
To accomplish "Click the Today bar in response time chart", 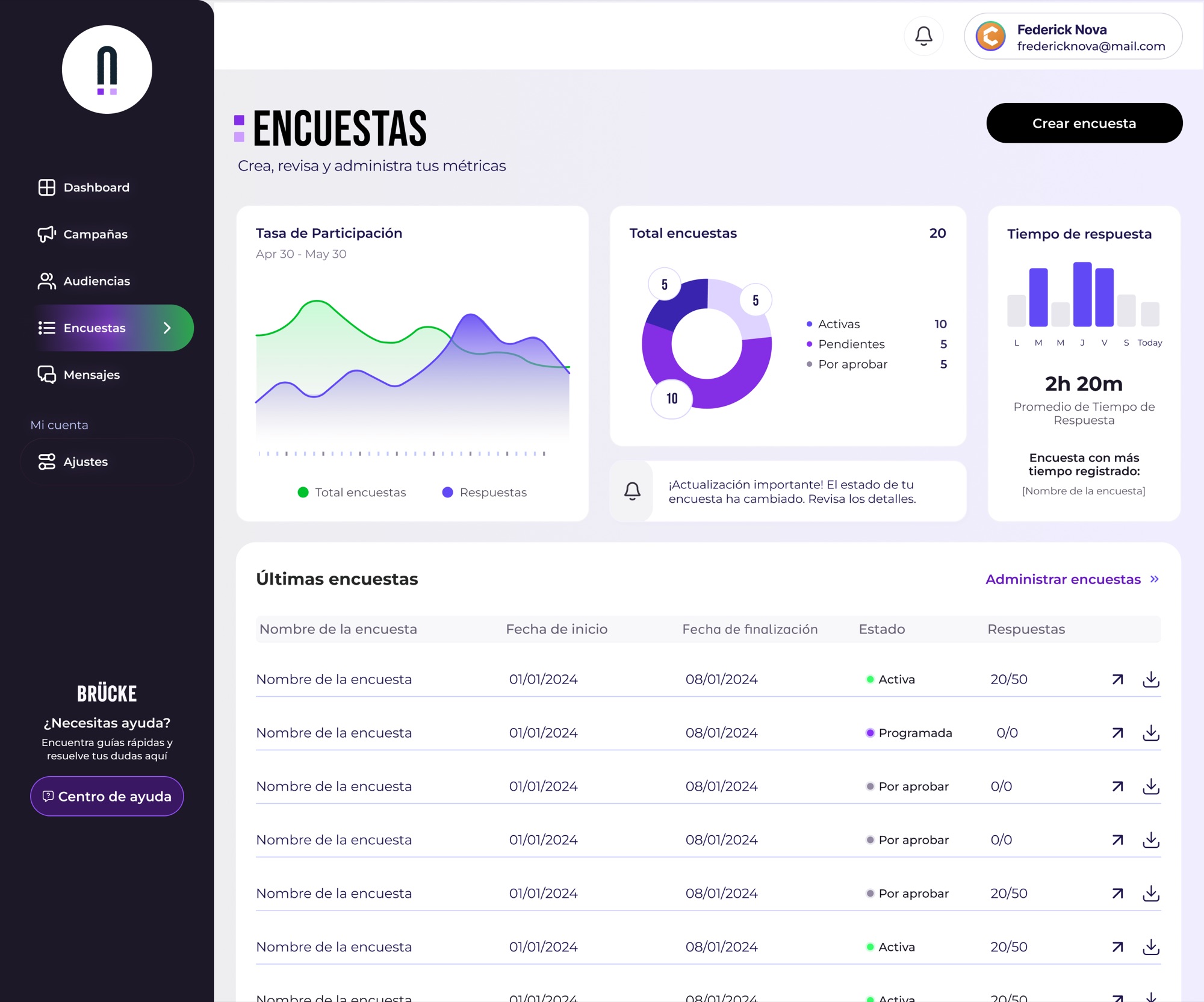I will coord(1150,314).
